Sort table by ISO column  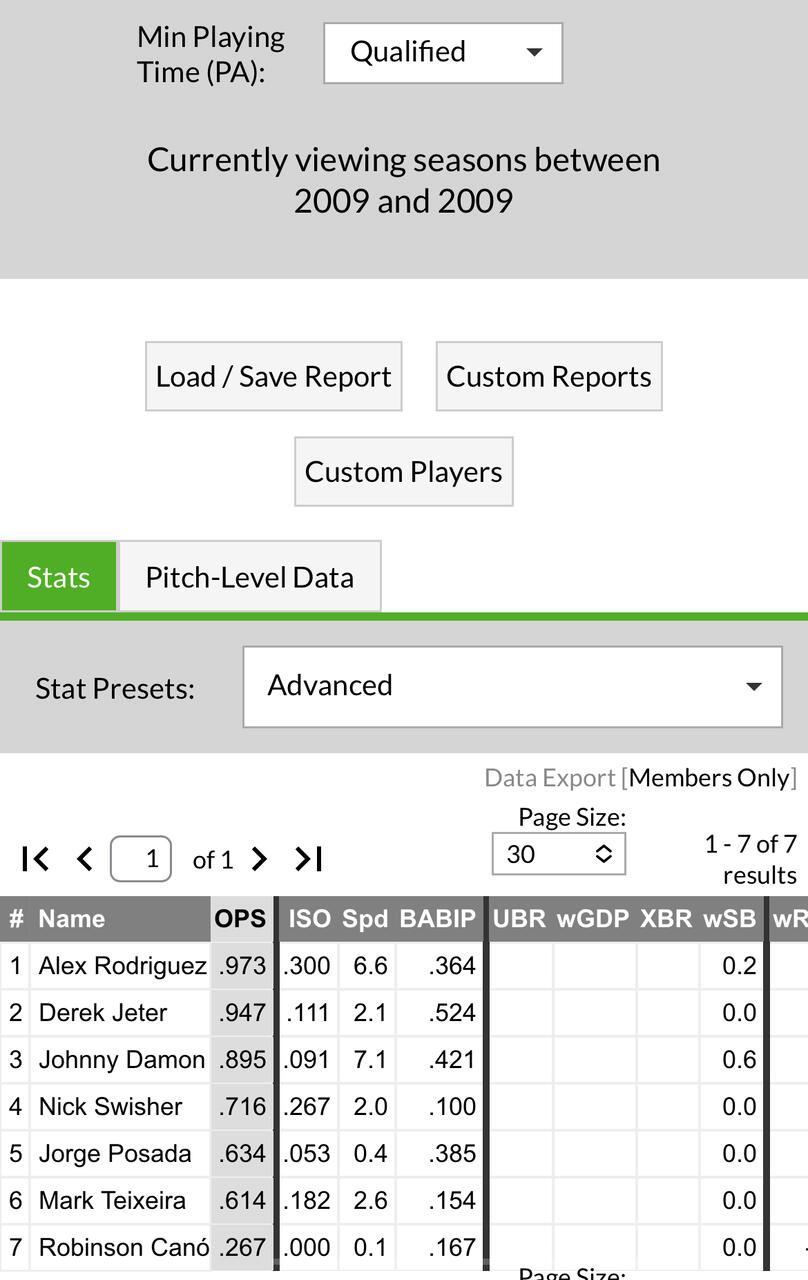pyautogui.click(x=309, y=919)
